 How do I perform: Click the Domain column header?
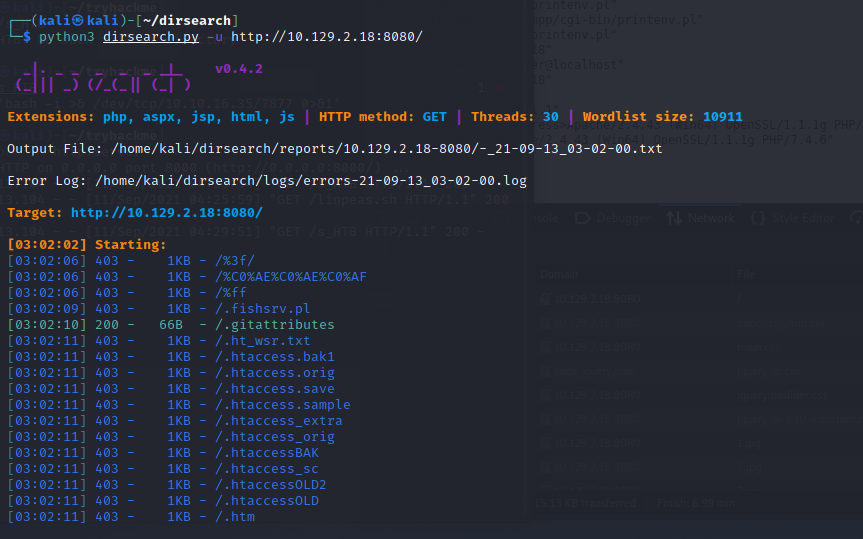coord(559,272)
